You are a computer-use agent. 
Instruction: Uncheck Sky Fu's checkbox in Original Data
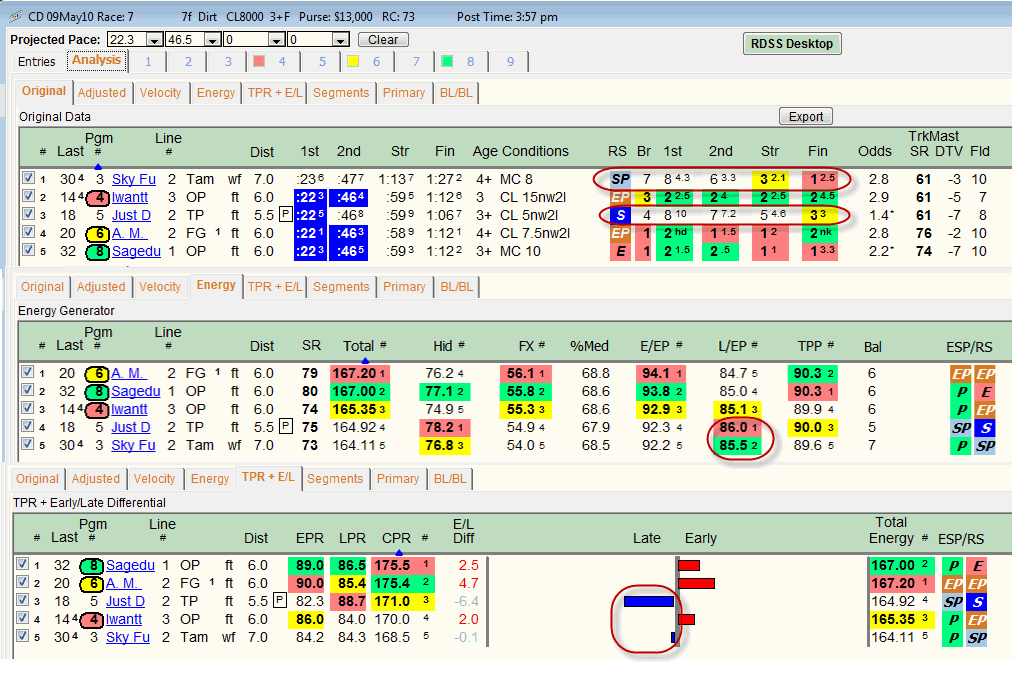28,177
